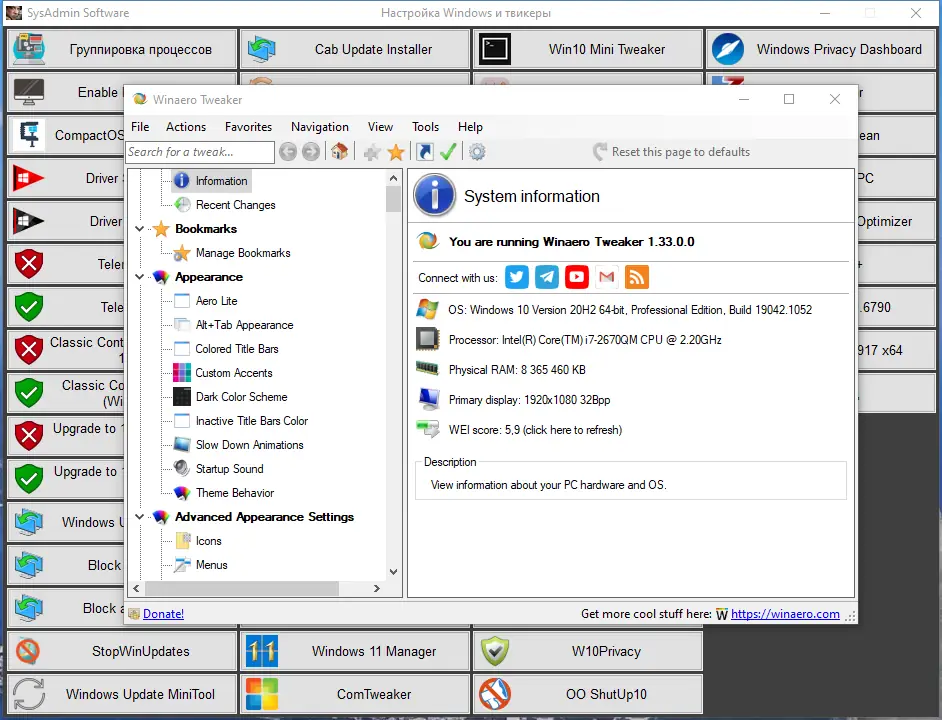The image size is (942, 720).
Task: Launch OO ShutUp10 in SysAdmin window
Action: click(588, 694)
